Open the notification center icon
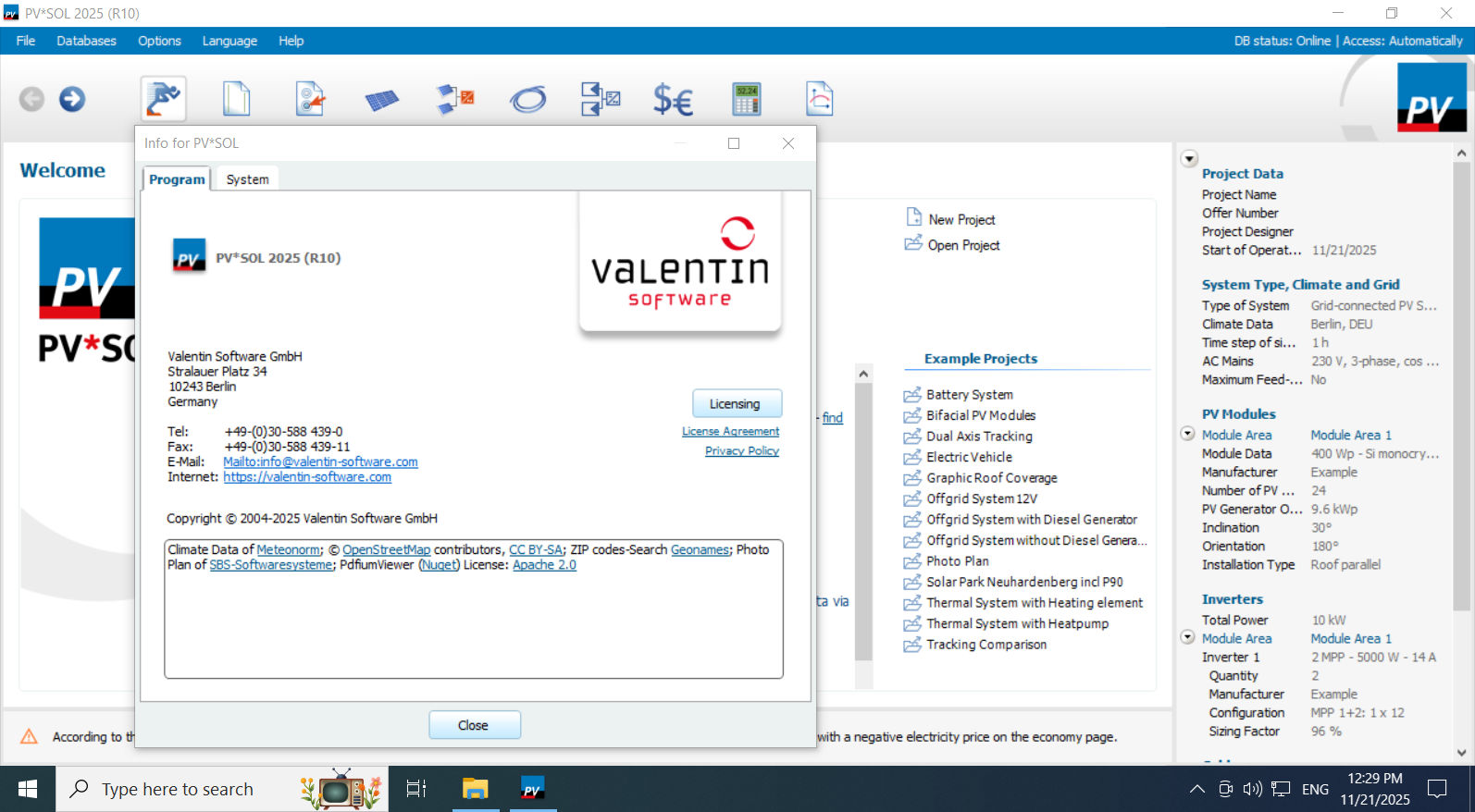 coord(1437,789)
